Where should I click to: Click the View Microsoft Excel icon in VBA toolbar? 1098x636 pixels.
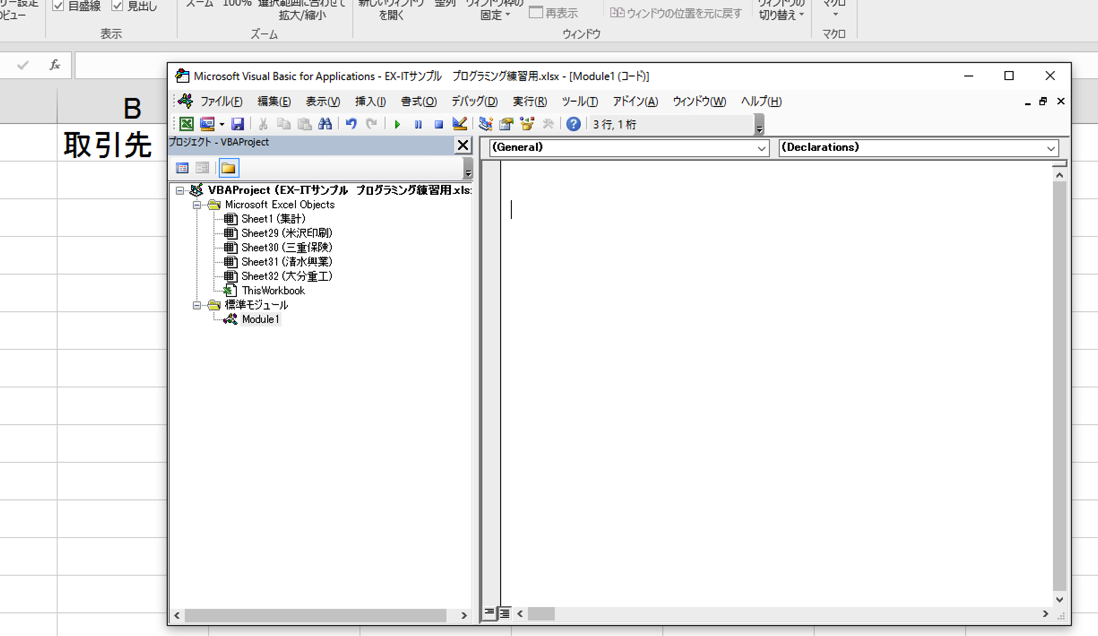pos(186,124)
